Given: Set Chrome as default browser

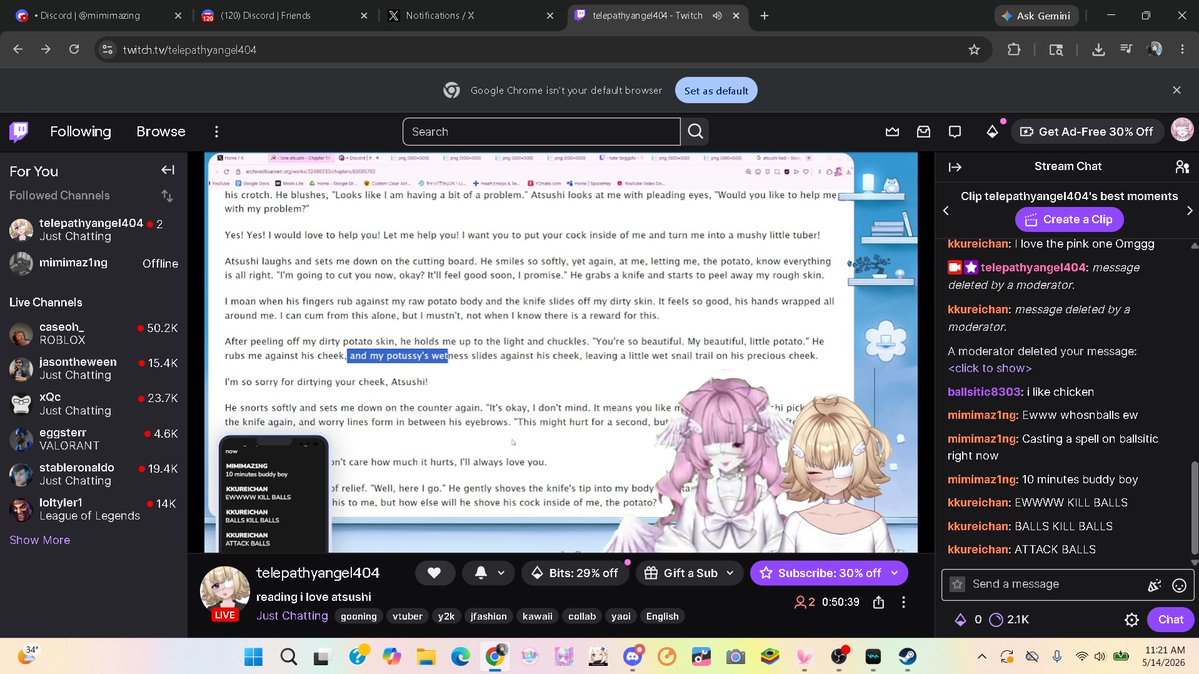Looking at the screenshot, I should tap(716, 90).
